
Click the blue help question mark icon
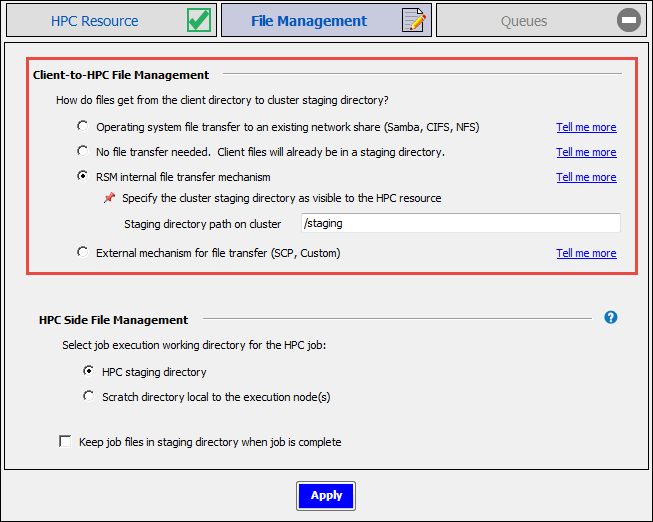tap(611, 318)
